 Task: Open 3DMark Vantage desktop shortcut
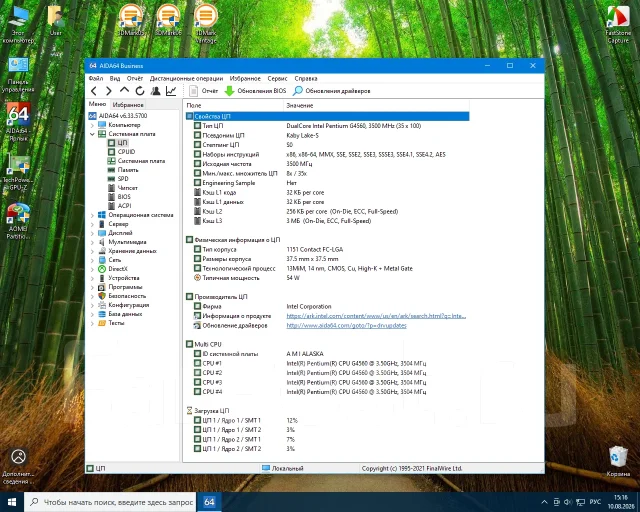point(206,23)
